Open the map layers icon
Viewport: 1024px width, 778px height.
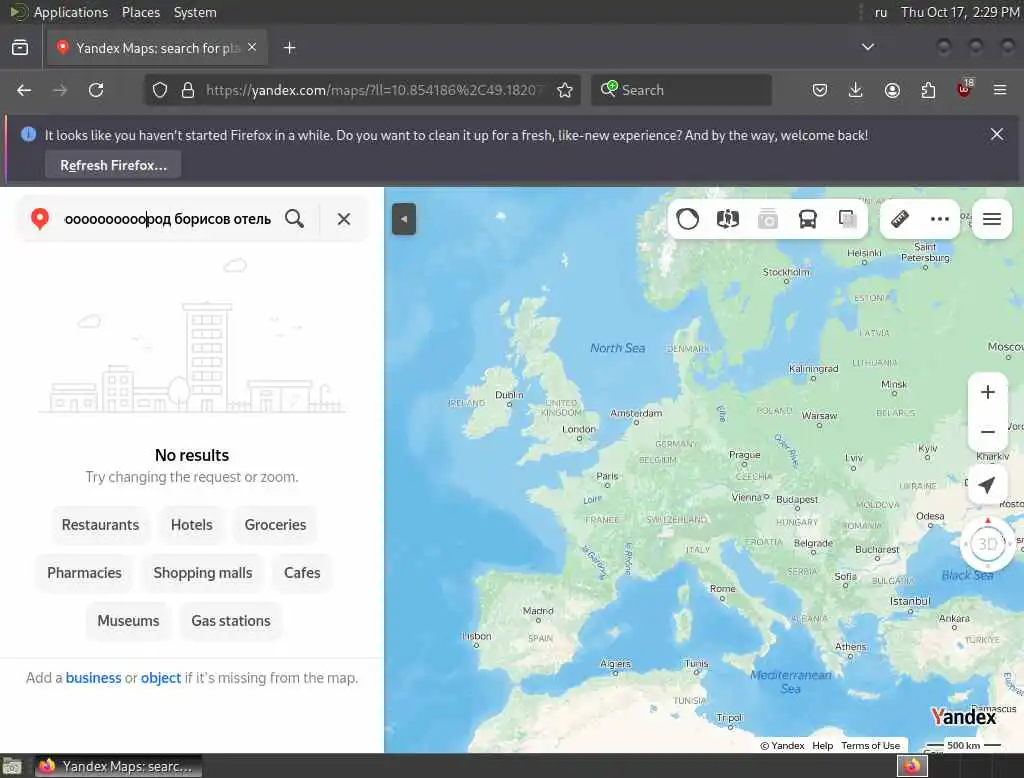click(848, 219)
